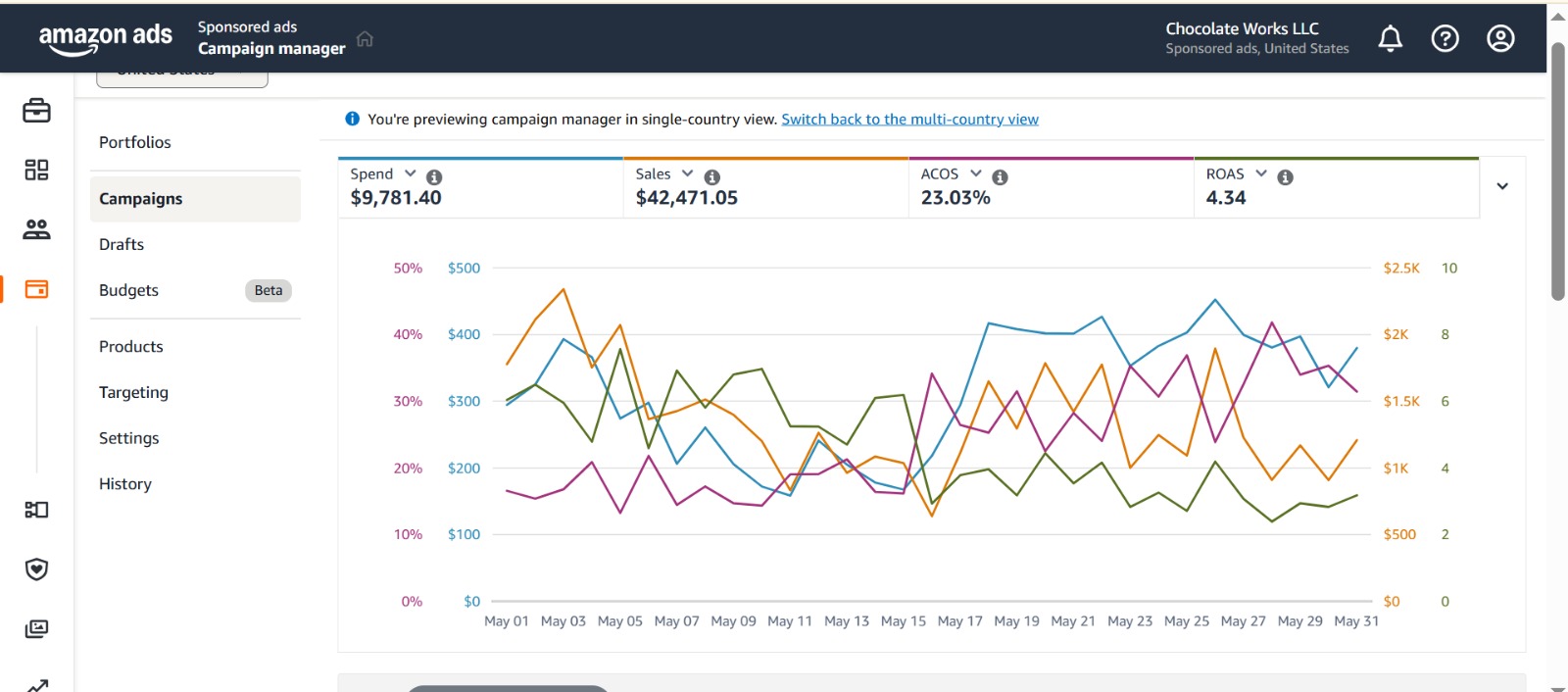Click the orange credit card sidebar icon

click(x=36, y=289)
